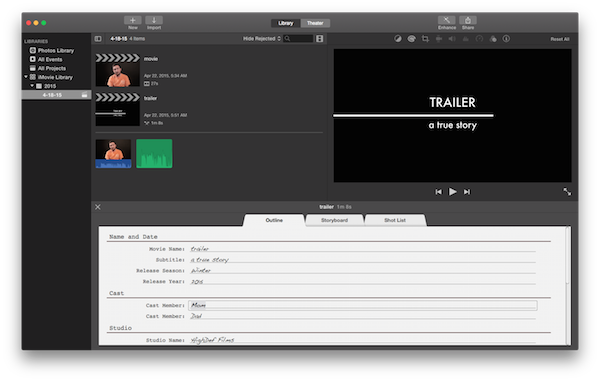The width and height of the screenshot is (600, 381).
Task: Play the trailer in the viewer
Action: tap(453, 192)
